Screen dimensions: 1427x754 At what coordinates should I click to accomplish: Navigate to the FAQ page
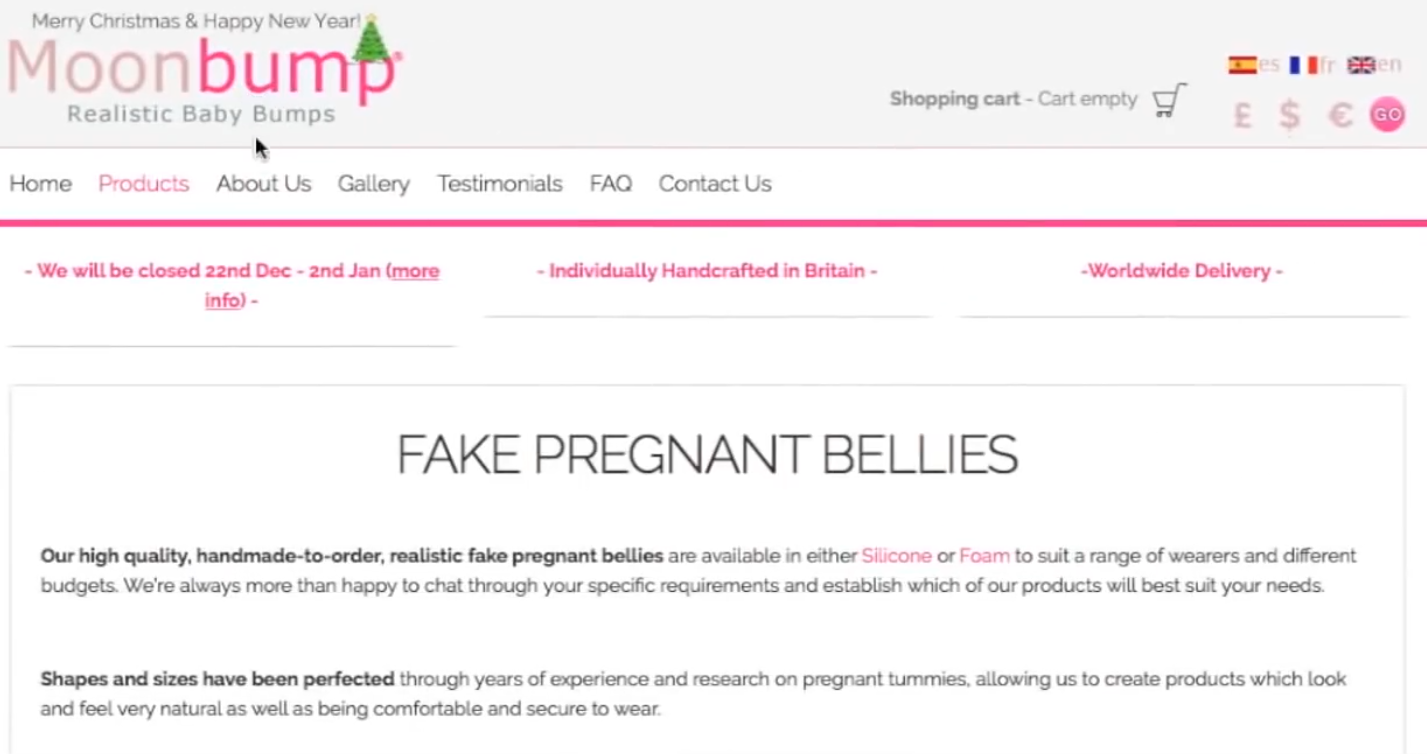[610, 184]
